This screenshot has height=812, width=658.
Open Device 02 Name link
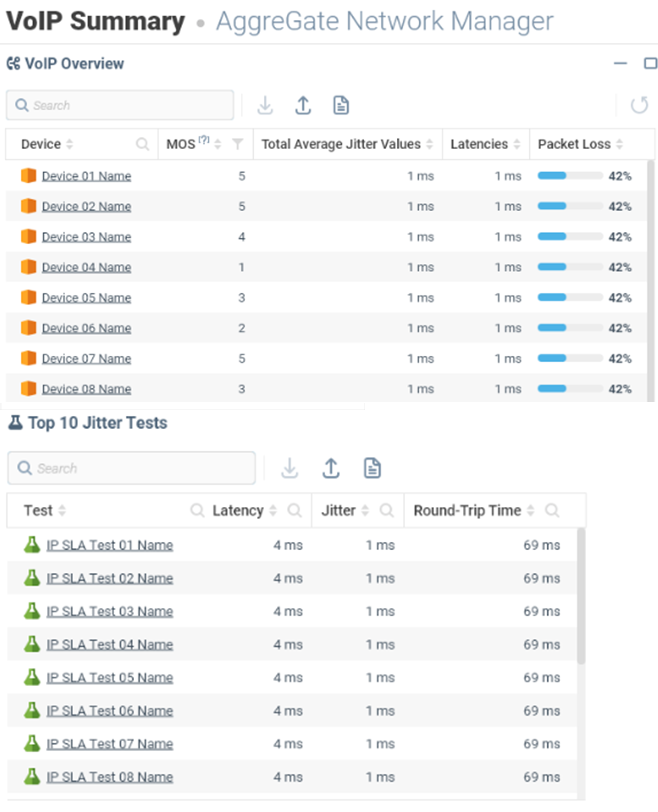pyautogui.click(x=86, y=206)
